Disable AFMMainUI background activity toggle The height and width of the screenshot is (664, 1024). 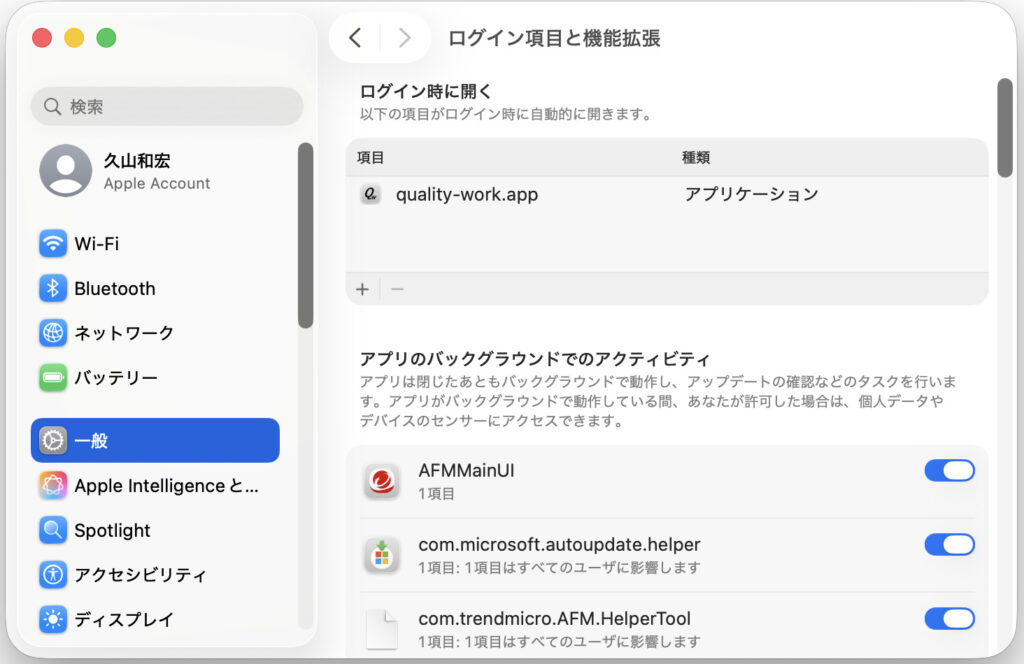click(x=948, y=470)
